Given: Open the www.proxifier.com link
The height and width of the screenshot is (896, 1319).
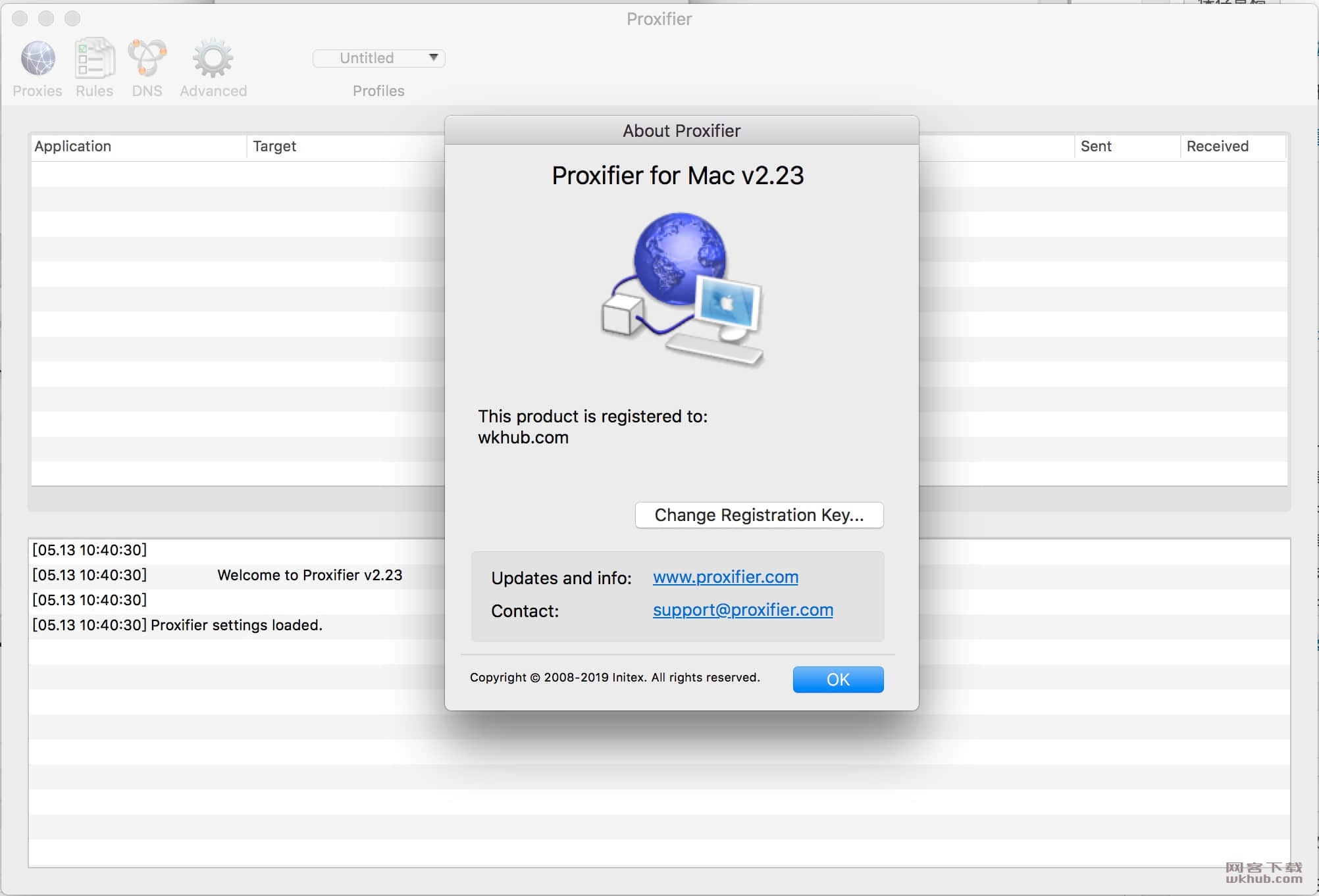Looking at the screenshot, I should 725,577.
